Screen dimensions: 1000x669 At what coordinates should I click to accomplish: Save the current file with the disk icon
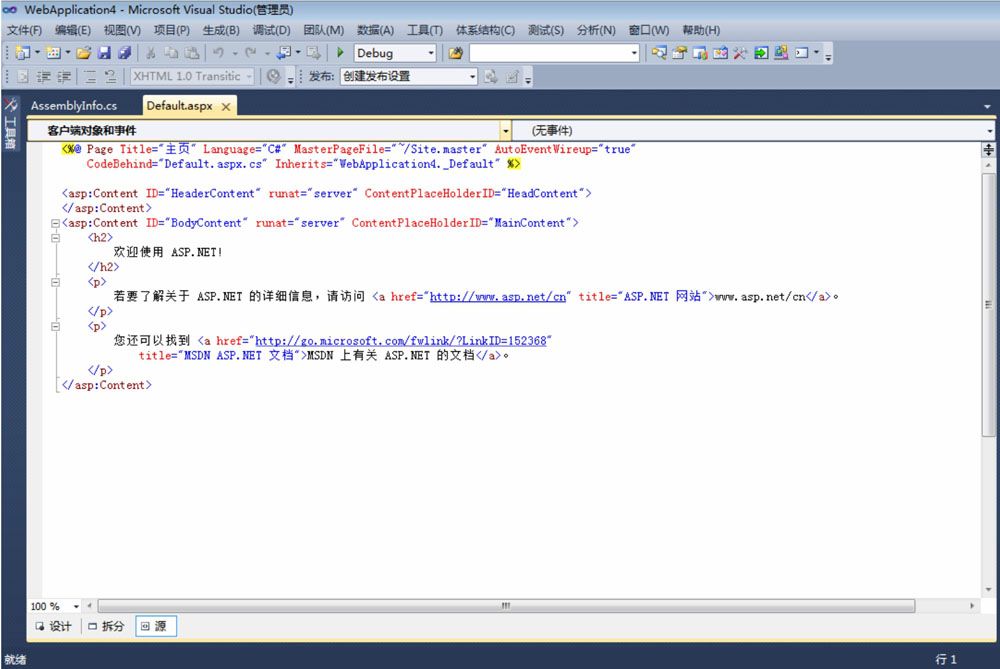(x=105, y=53)
